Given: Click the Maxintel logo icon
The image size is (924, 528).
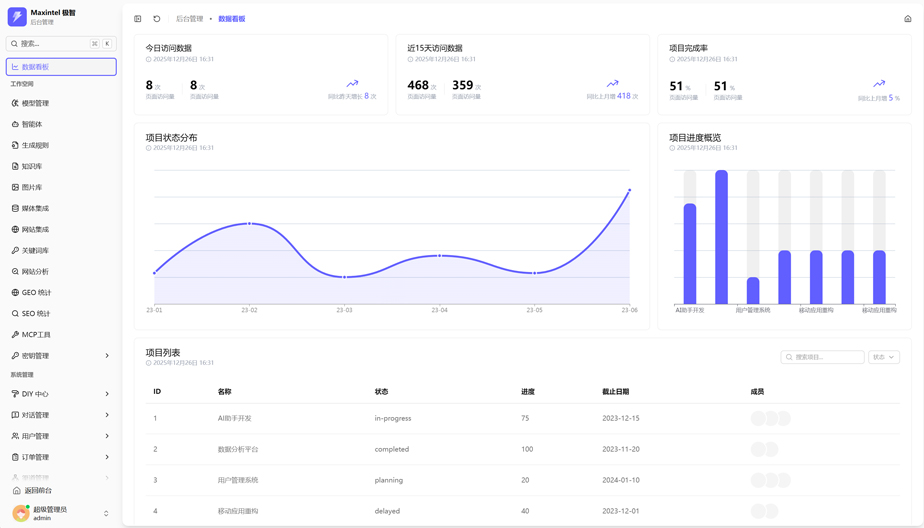Looking at the screenshot, I should [x=17, y=17].
